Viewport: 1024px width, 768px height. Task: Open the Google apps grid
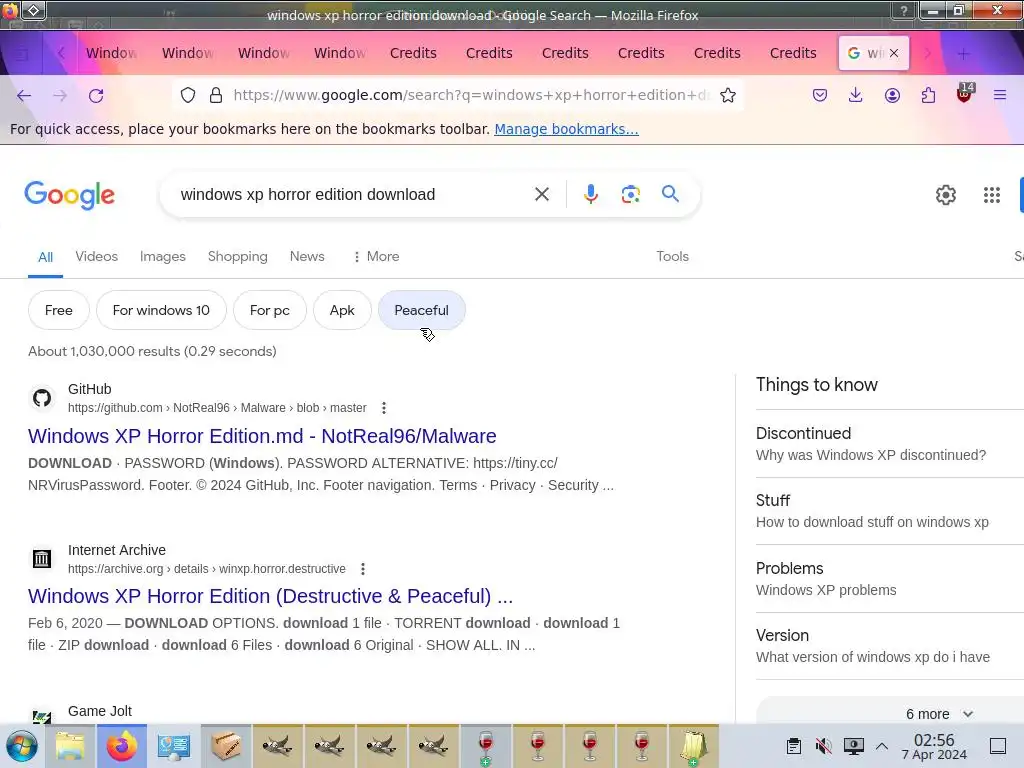click(991, 195)
